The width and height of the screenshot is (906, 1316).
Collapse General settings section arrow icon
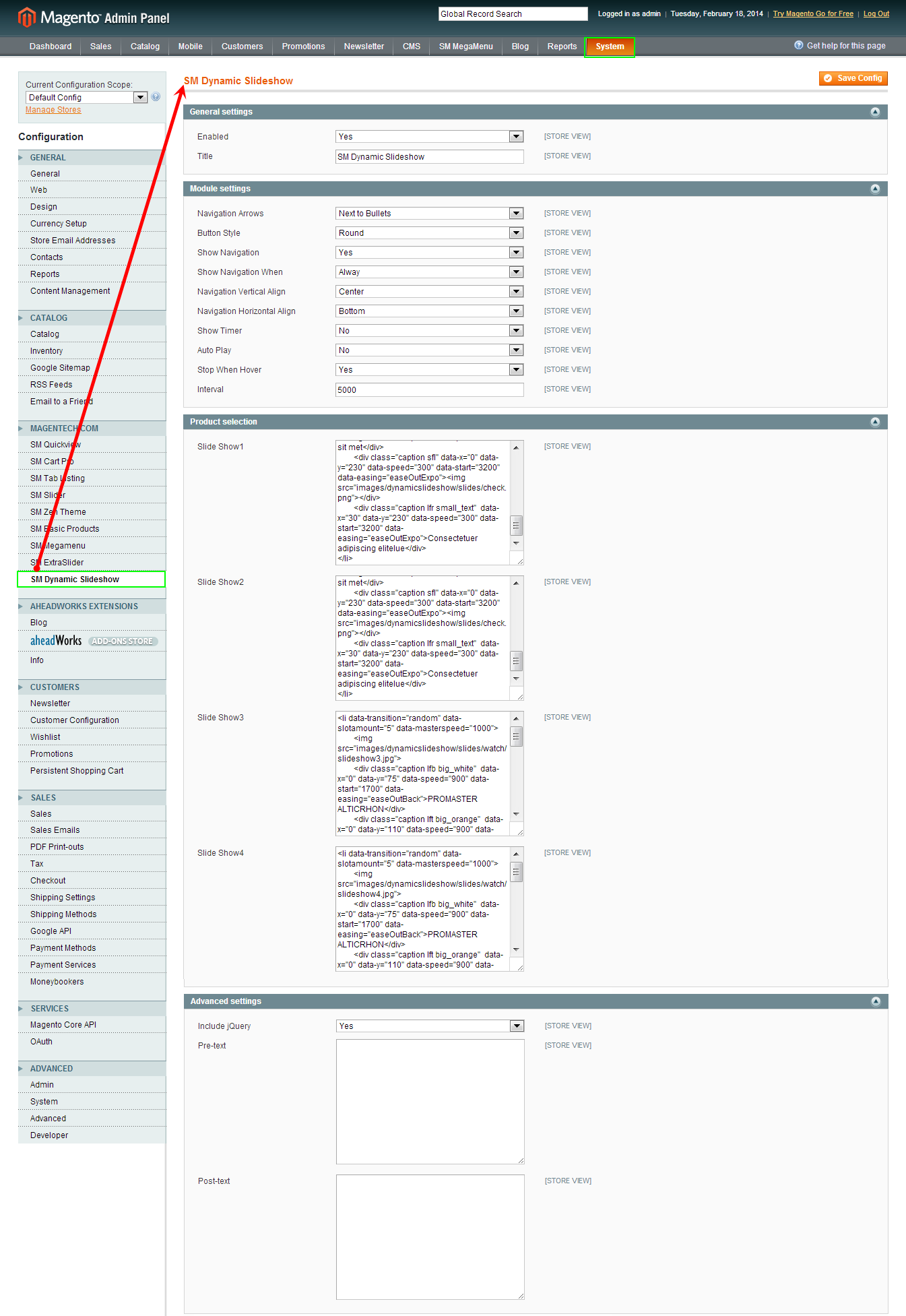pos(875,112)
